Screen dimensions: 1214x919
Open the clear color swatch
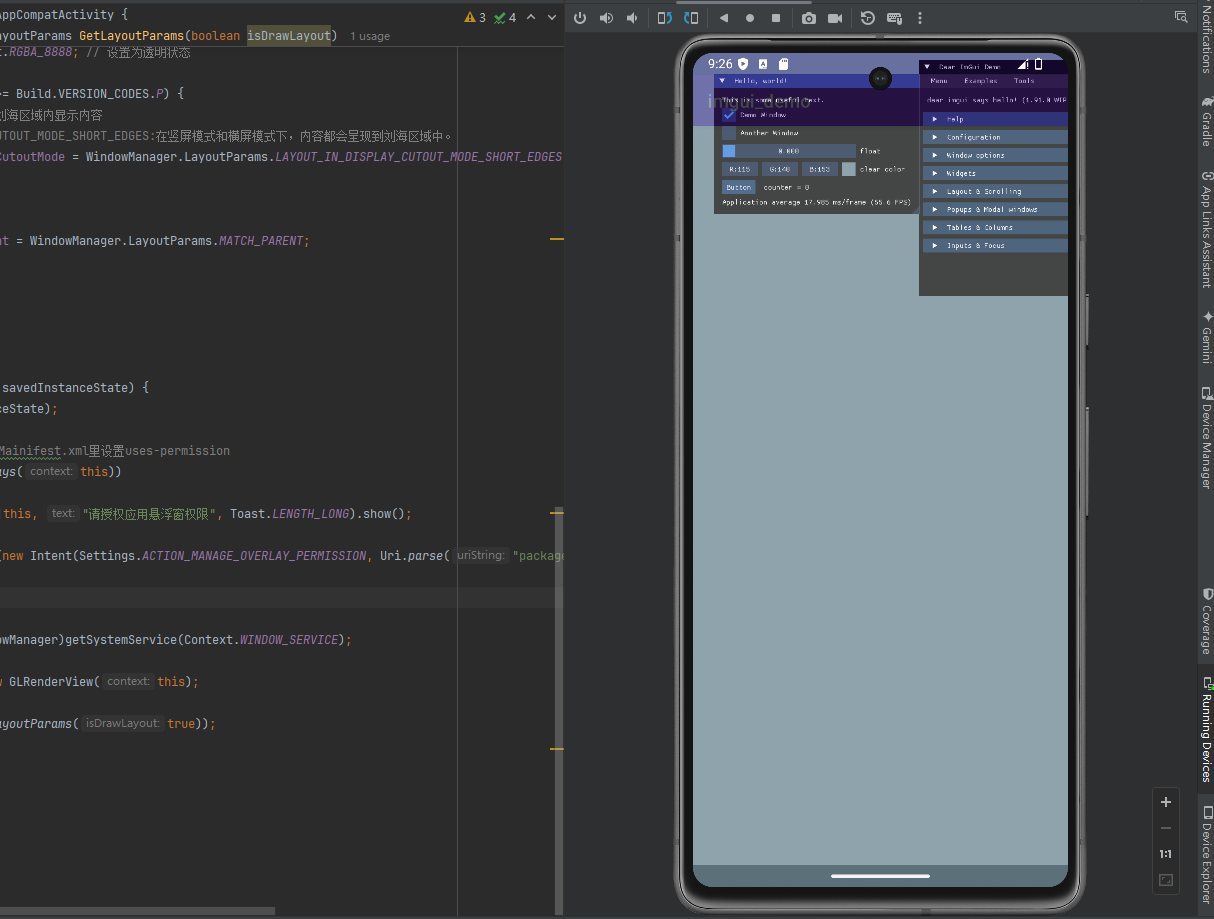pos(849,169)
